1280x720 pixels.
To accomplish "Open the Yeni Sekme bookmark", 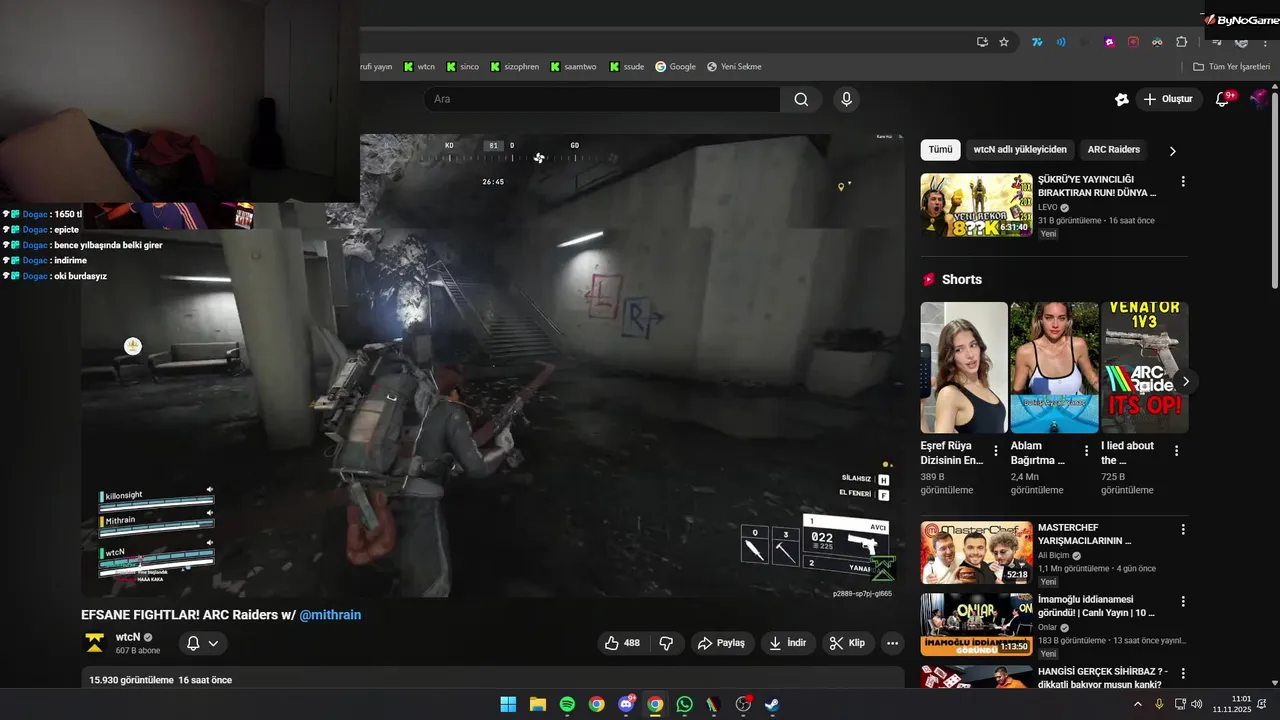I will (734, 67).
